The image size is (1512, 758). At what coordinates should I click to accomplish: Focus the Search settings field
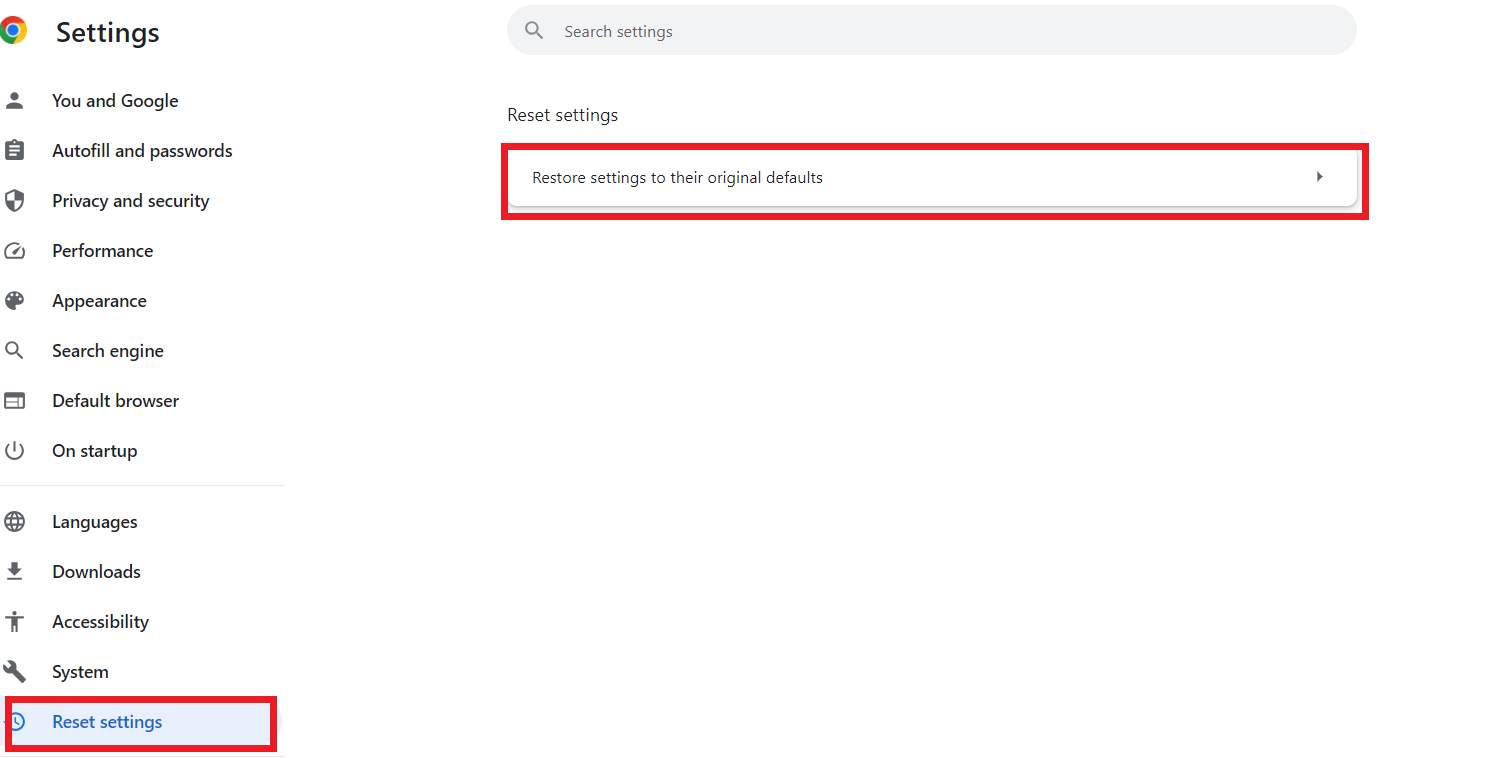[932, 31]
